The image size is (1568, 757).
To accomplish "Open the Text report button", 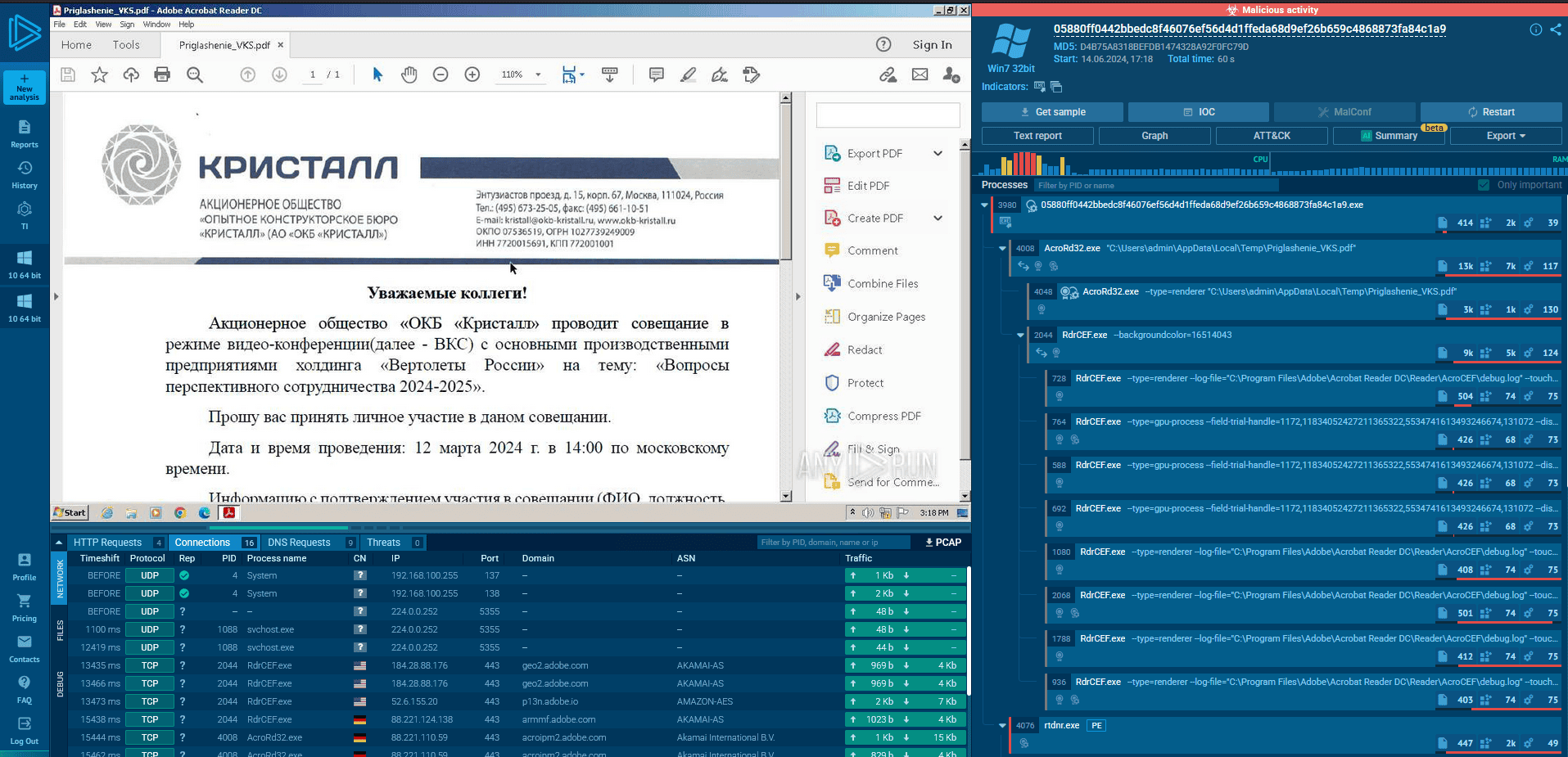I will tap(1037, 136).
